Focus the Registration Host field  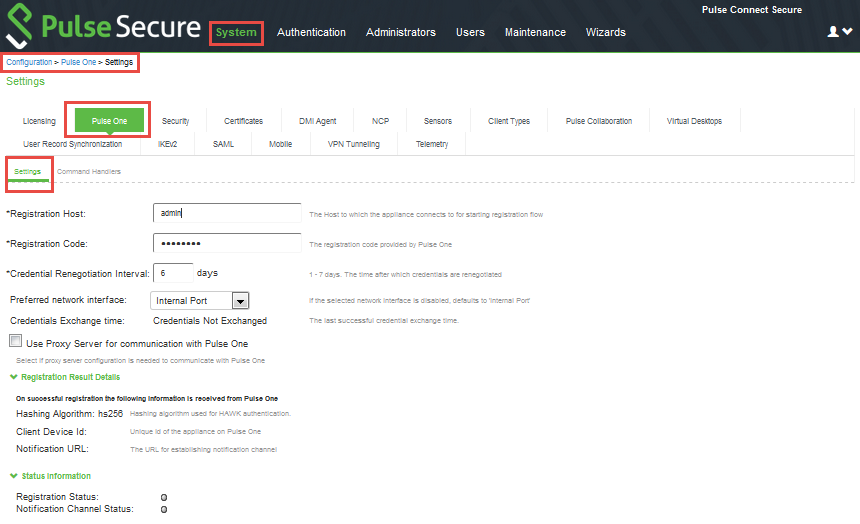tap(227, 213)
